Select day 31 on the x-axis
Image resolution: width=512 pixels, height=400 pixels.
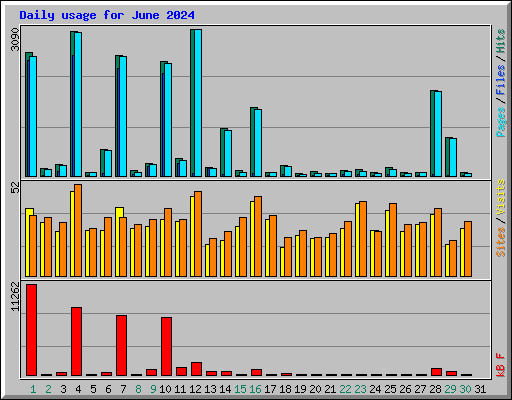(x=480, y=389)
